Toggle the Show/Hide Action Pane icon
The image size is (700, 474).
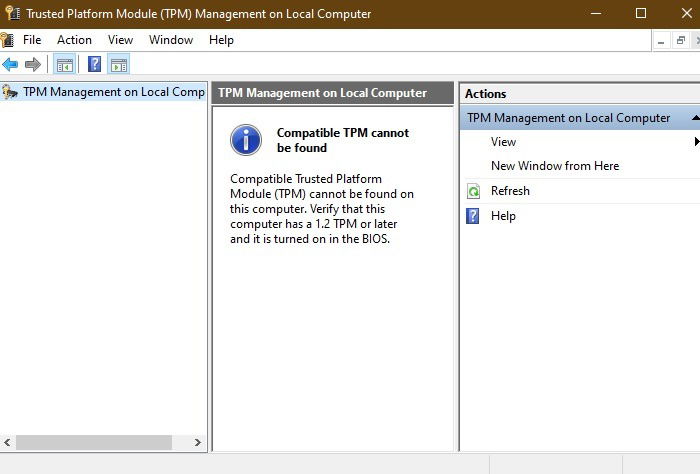coord(119,65)
